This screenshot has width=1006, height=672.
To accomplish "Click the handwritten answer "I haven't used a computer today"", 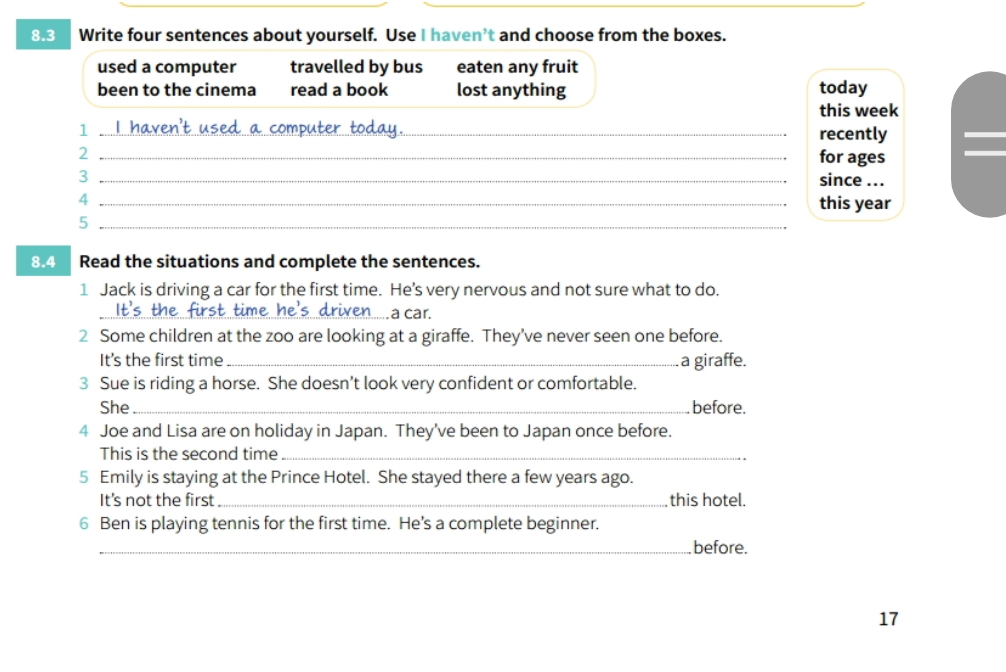I will pyautogui.click(x=259, y=128).
